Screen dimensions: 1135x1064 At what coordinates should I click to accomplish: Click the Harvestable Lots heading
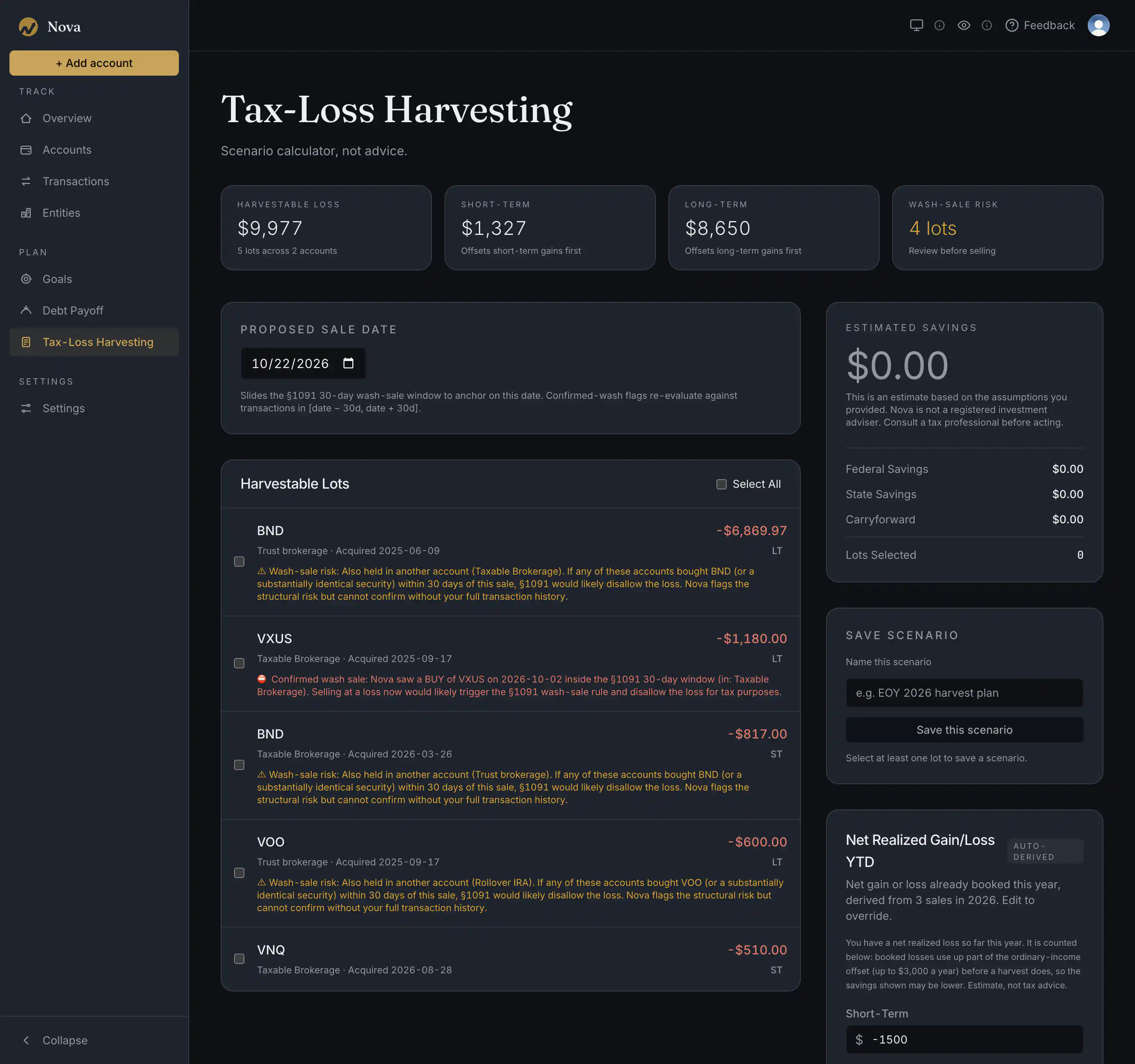coord(295,484)
